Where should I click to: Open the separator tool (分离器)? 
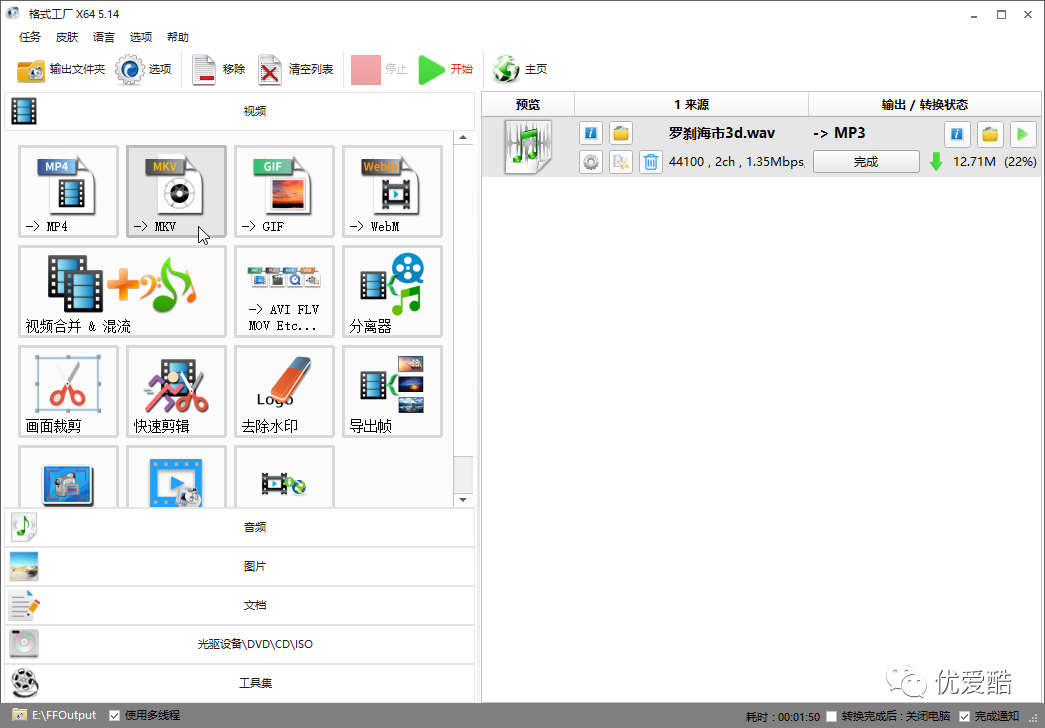(392, 291)
